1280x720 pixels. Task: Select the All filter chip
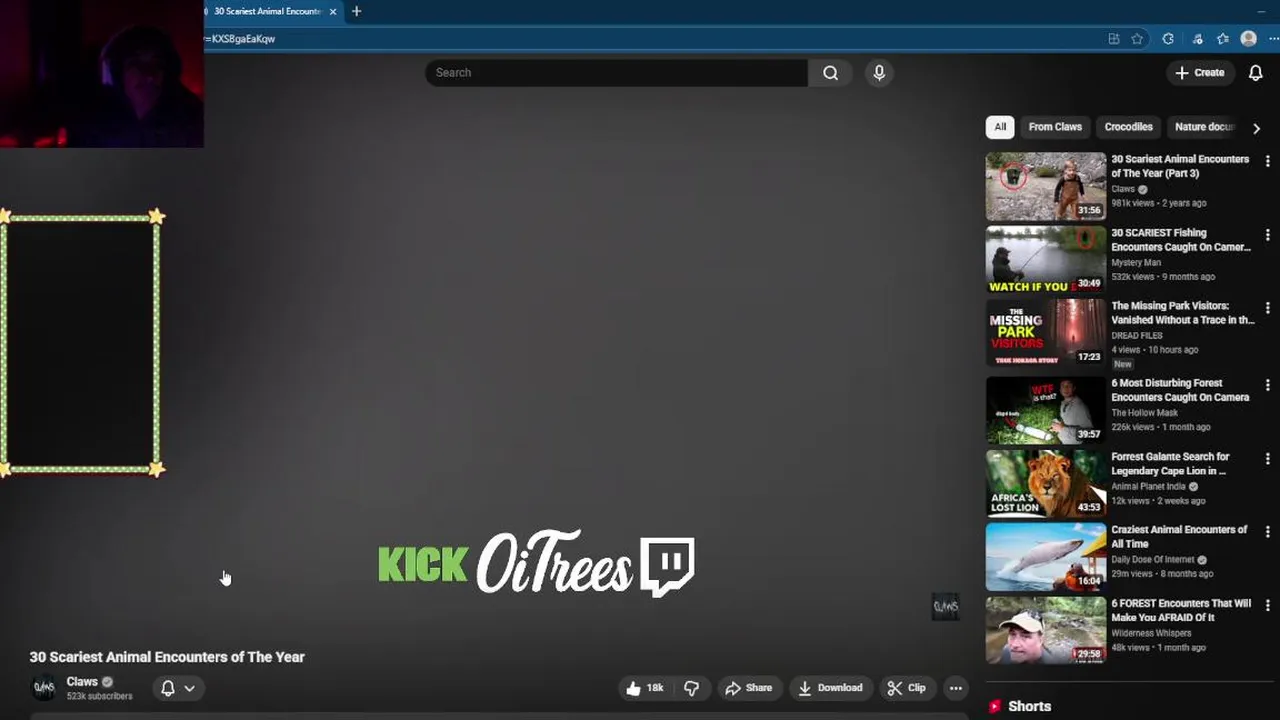pyautogui.click(x=1000, y=127)
